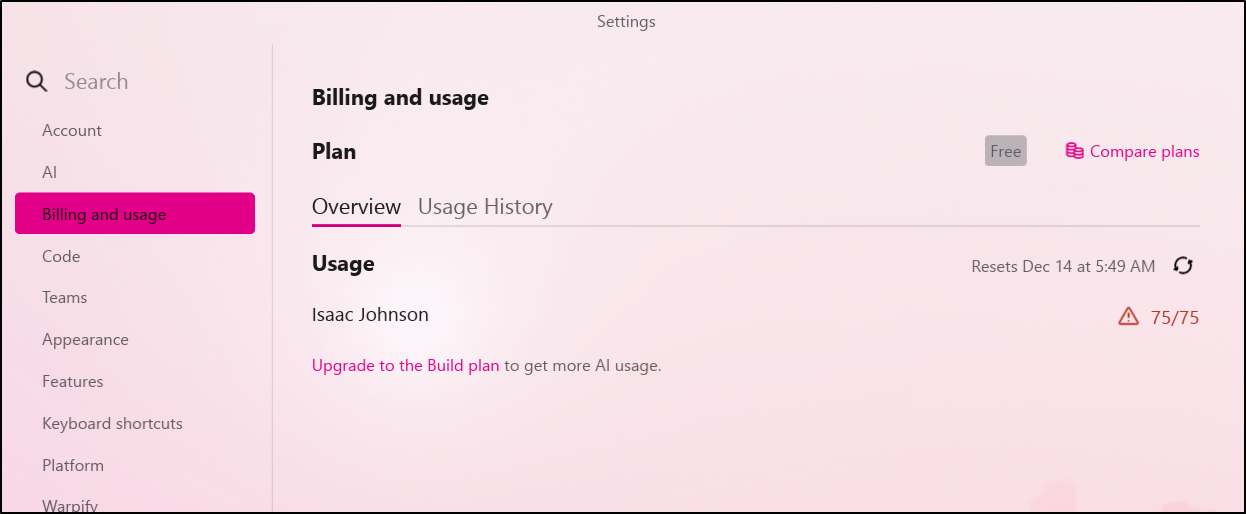Click the Compare plans coins icon
This screenshot has height=514, width=1246.
pyautogui.click(x=1075, y=152)
